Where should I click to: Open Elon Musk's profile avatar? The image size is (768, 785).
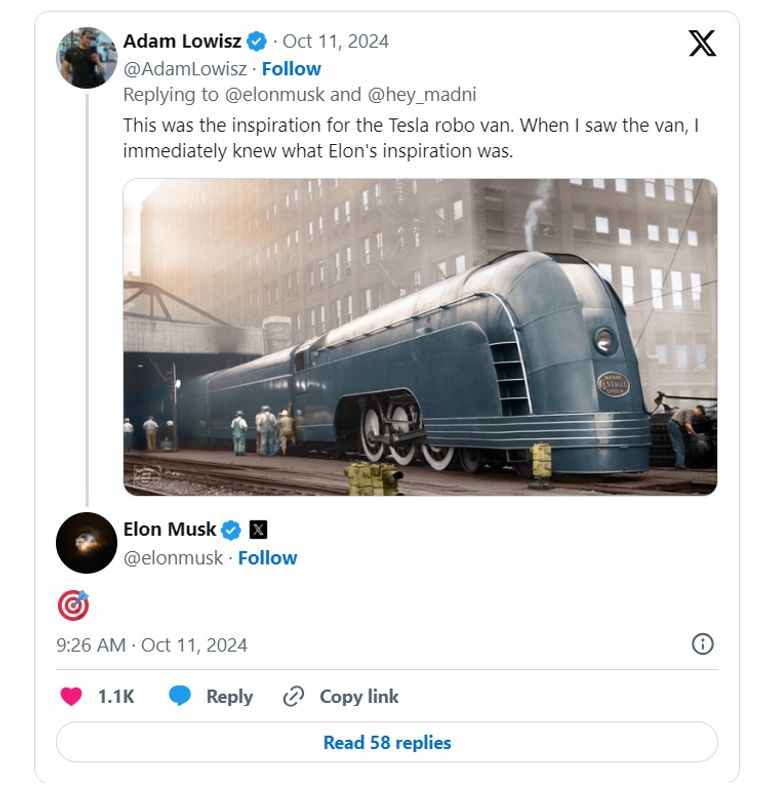87,543
